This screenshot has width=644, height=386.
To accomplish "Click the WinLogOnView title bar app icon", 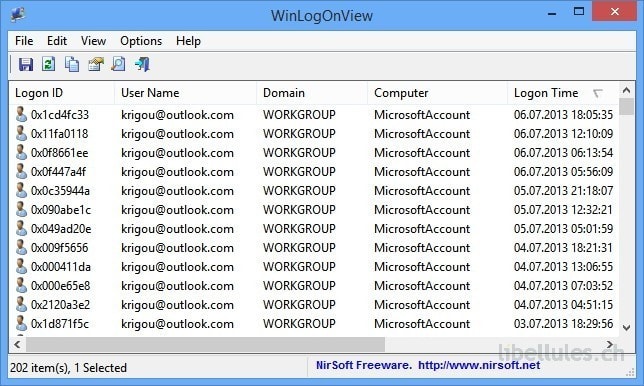I will 18,15.
